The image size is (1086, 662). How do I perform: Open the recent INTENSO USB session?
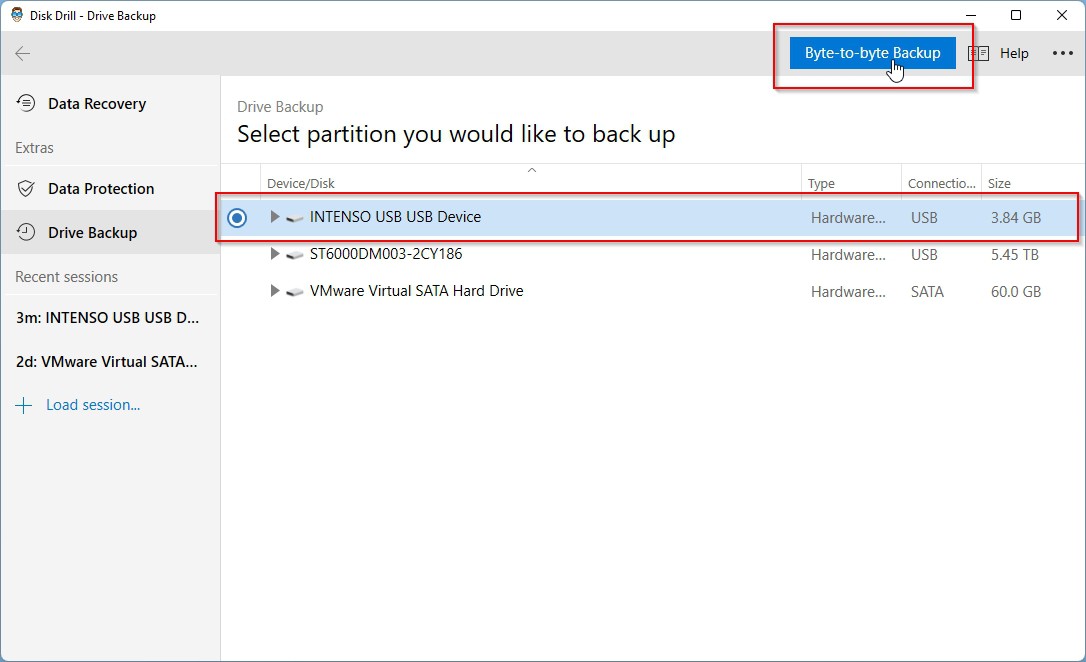[107, 318]
